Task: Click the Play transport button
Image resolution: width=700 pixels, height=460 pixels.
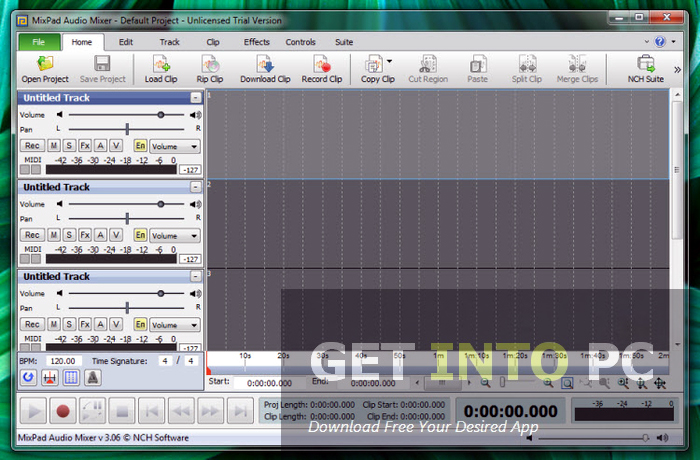Action: coord(33,410)
